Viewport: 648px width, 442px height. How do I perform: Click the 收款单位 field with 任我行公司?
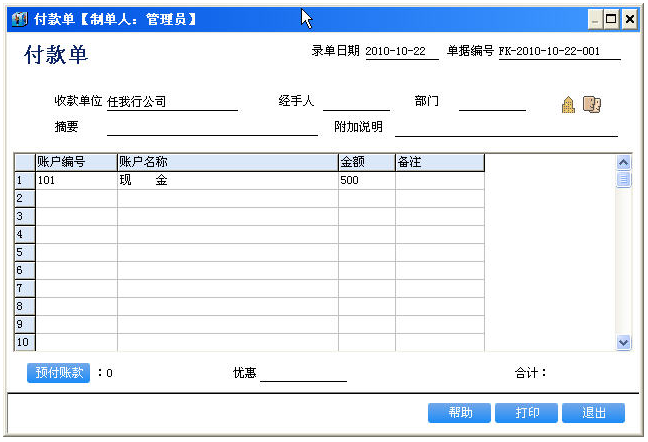(x=172, y=102)
